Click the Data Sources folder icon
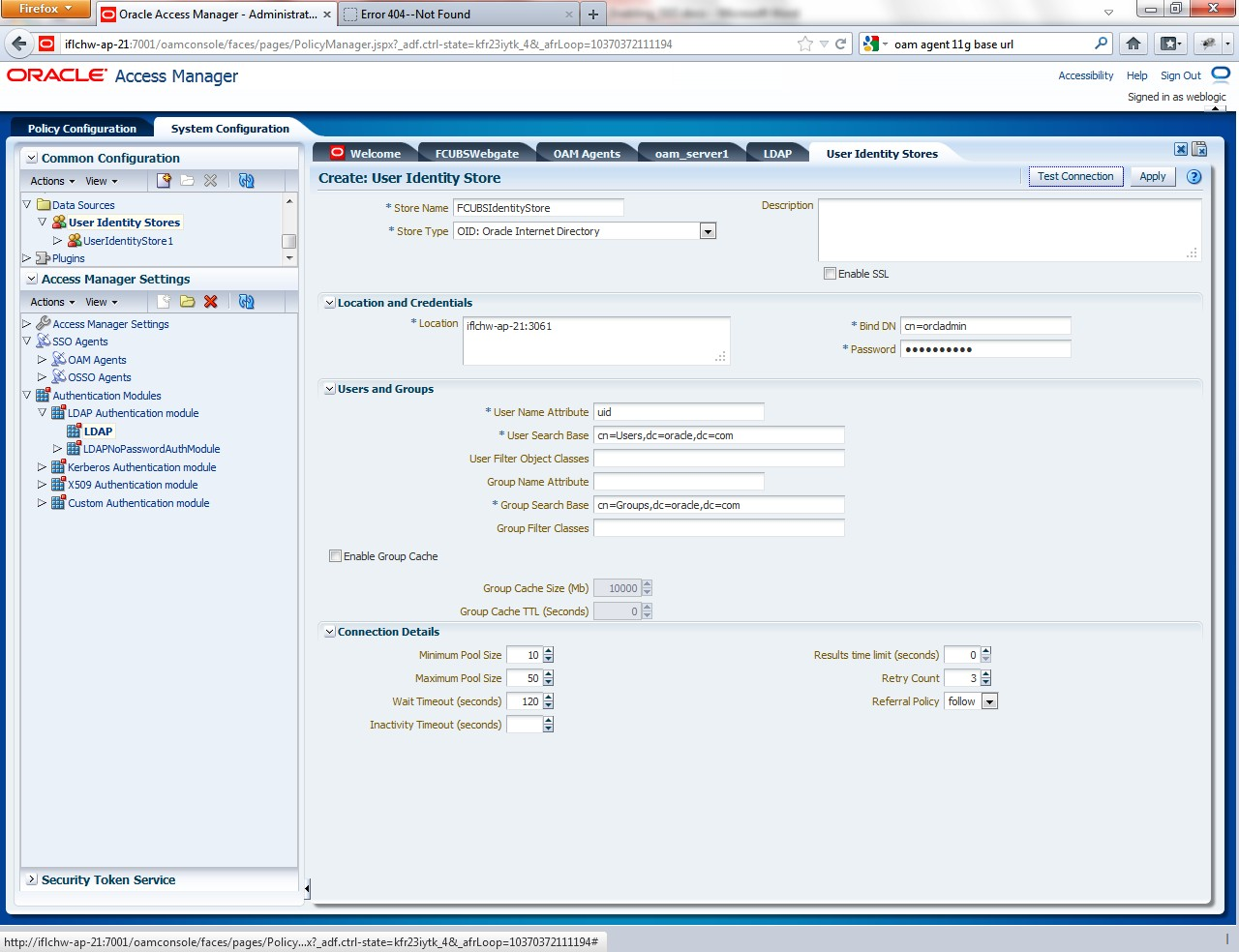Viewport: 1239px width, 952px height. click(44, 205)
